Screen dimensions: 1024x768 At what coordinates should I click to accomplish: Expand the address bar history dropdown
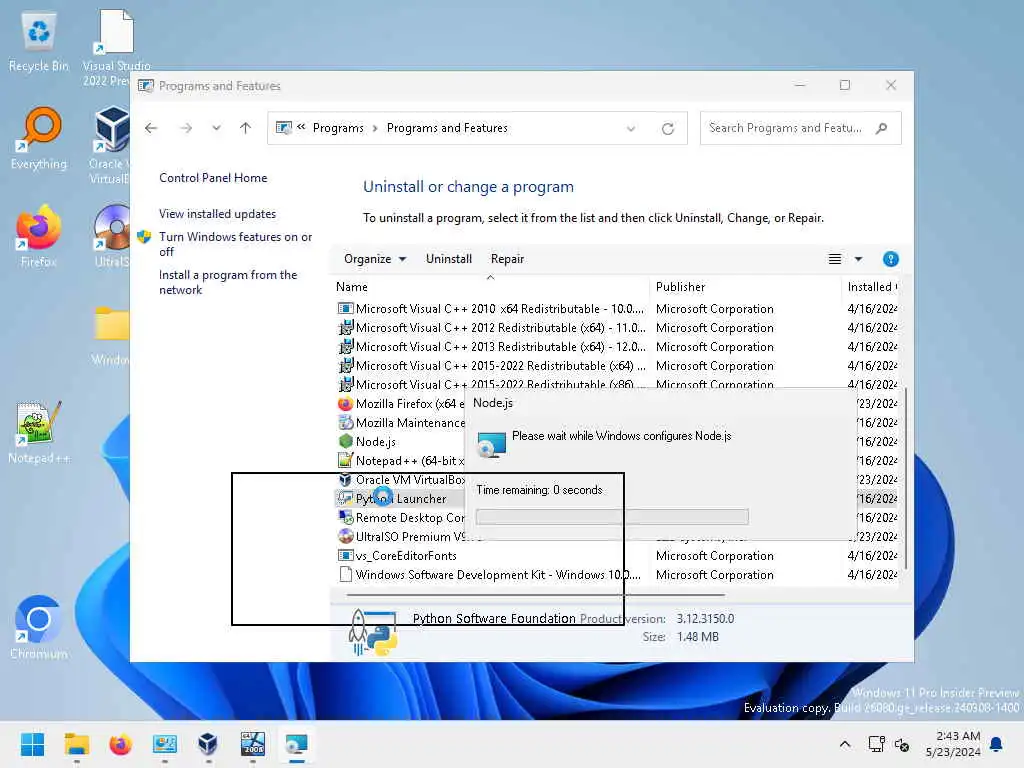pos(631,129)
